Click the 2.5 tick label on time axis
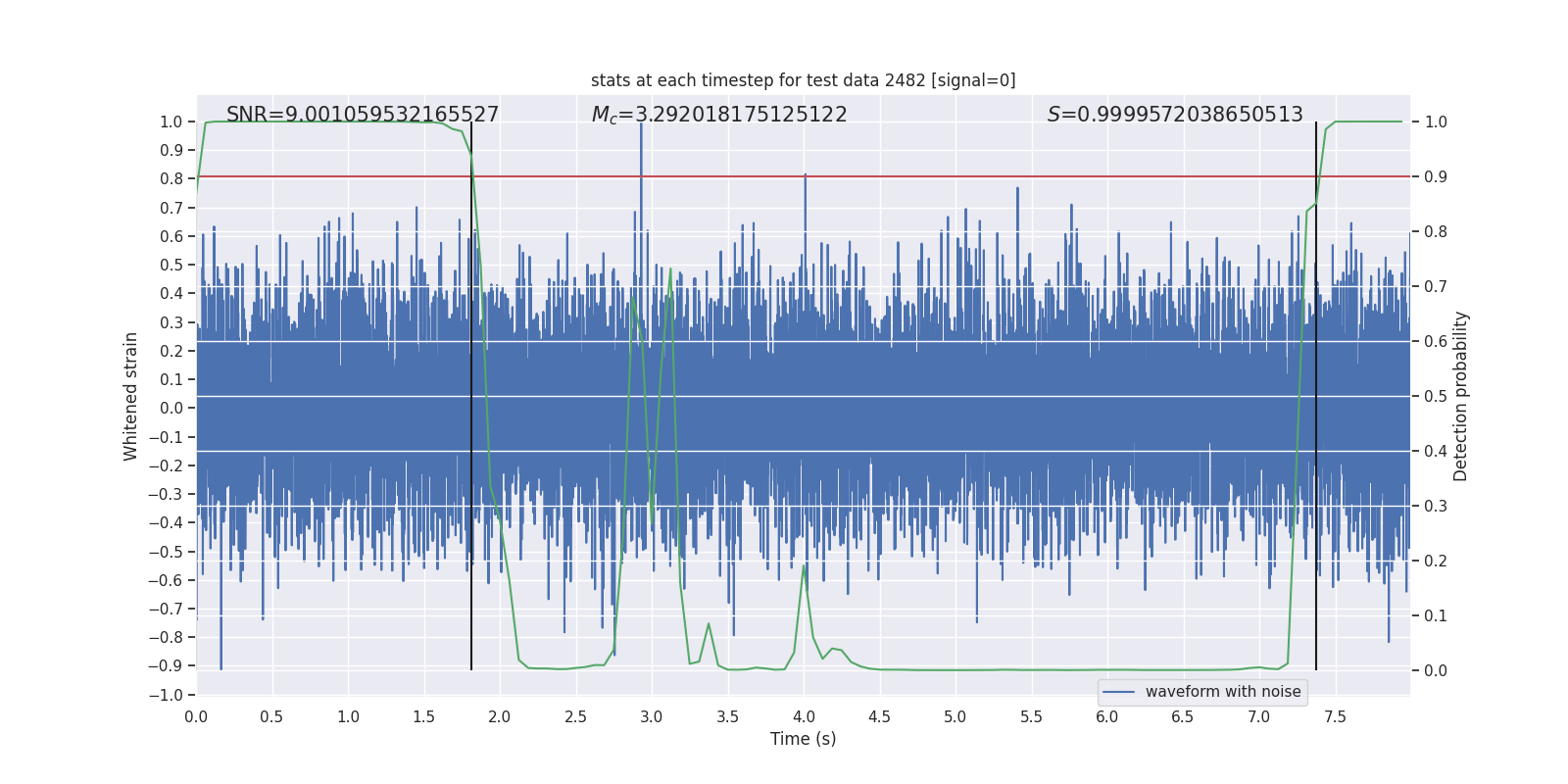Viewport: 1568px width, 784px height. pos(575,716)
